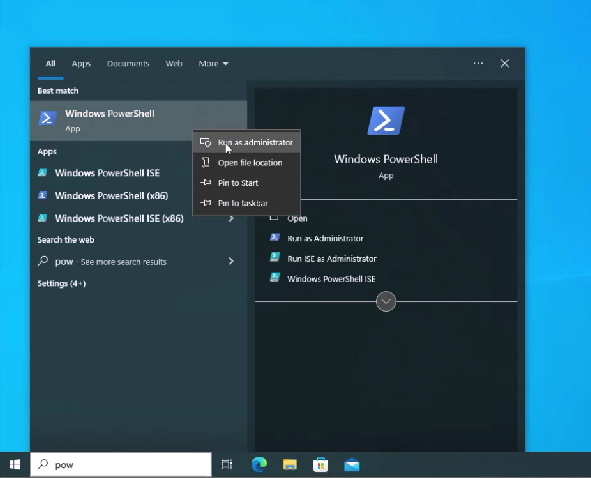Click the Open action icon
Viewport: 591px width, 478px height.
click(x=274, y=218)
